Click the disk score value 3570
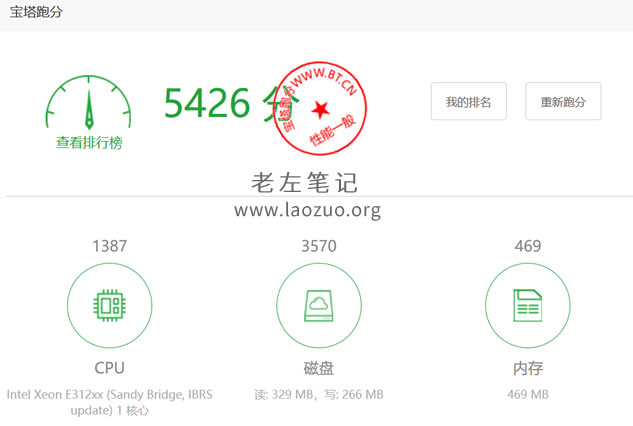 [319, 246]
